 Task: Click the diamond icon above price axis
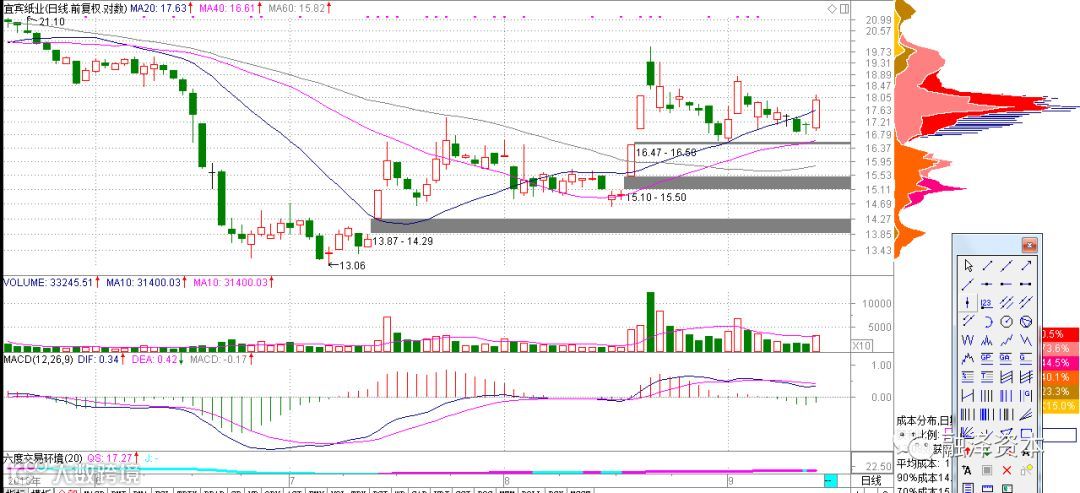pyautogui.click(x=832, y=8)
